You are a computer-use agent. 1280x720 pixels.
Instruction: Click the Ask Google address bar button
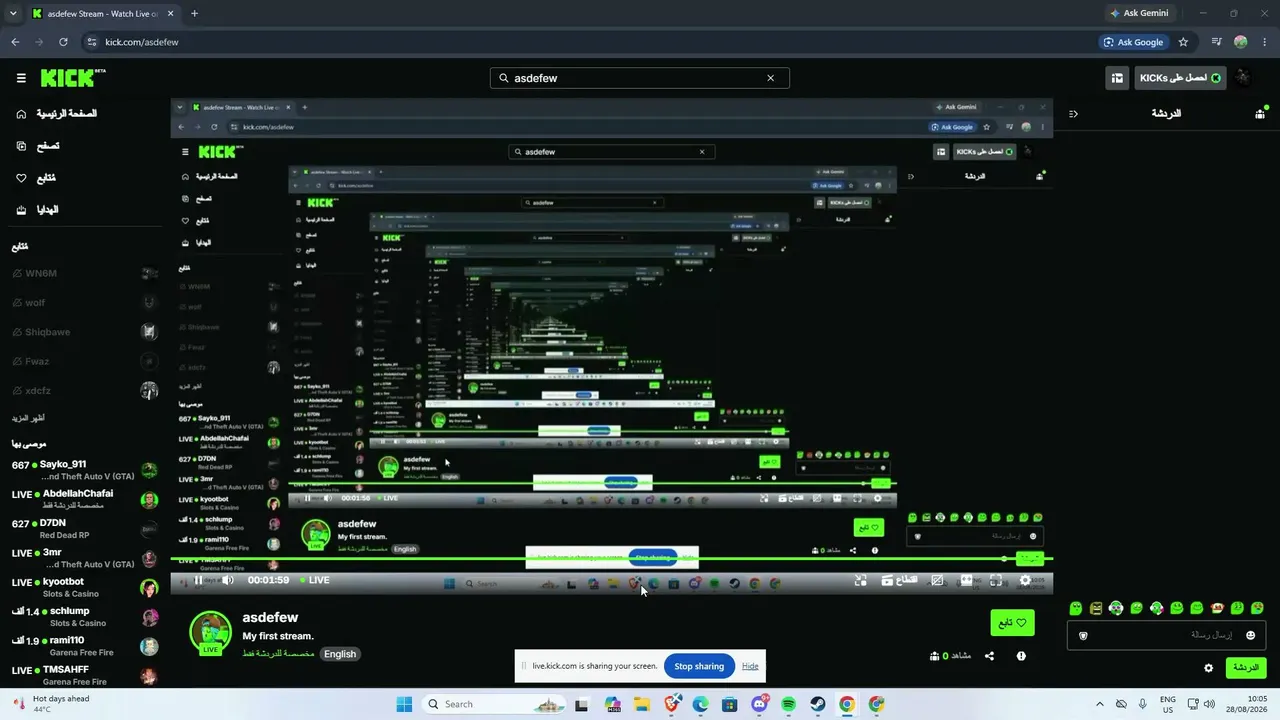1134,42
